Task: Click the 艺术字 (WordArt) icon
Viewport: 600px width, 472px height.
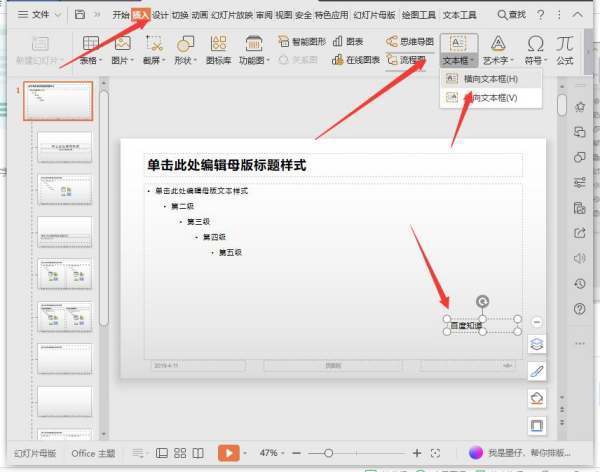Action: tap(498, 44)
